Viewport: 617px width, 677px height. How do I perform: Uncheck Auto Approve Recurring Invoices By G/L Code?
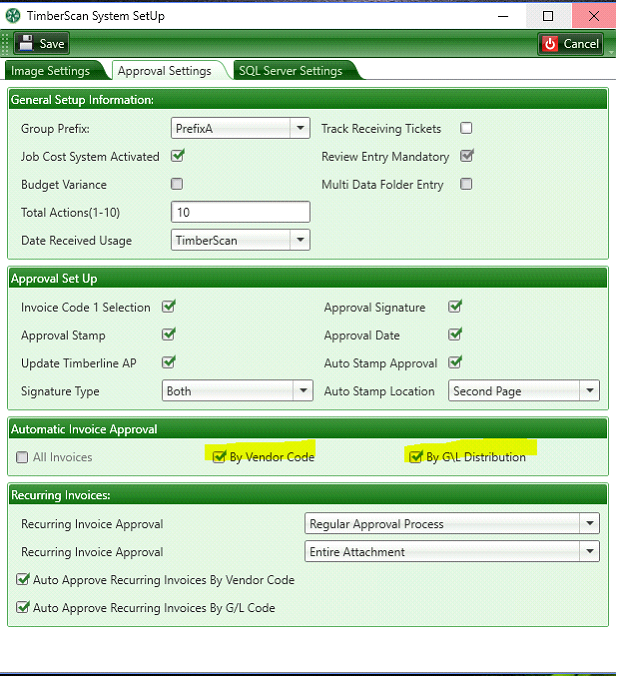pyautogui.click(x=22, y=607)
